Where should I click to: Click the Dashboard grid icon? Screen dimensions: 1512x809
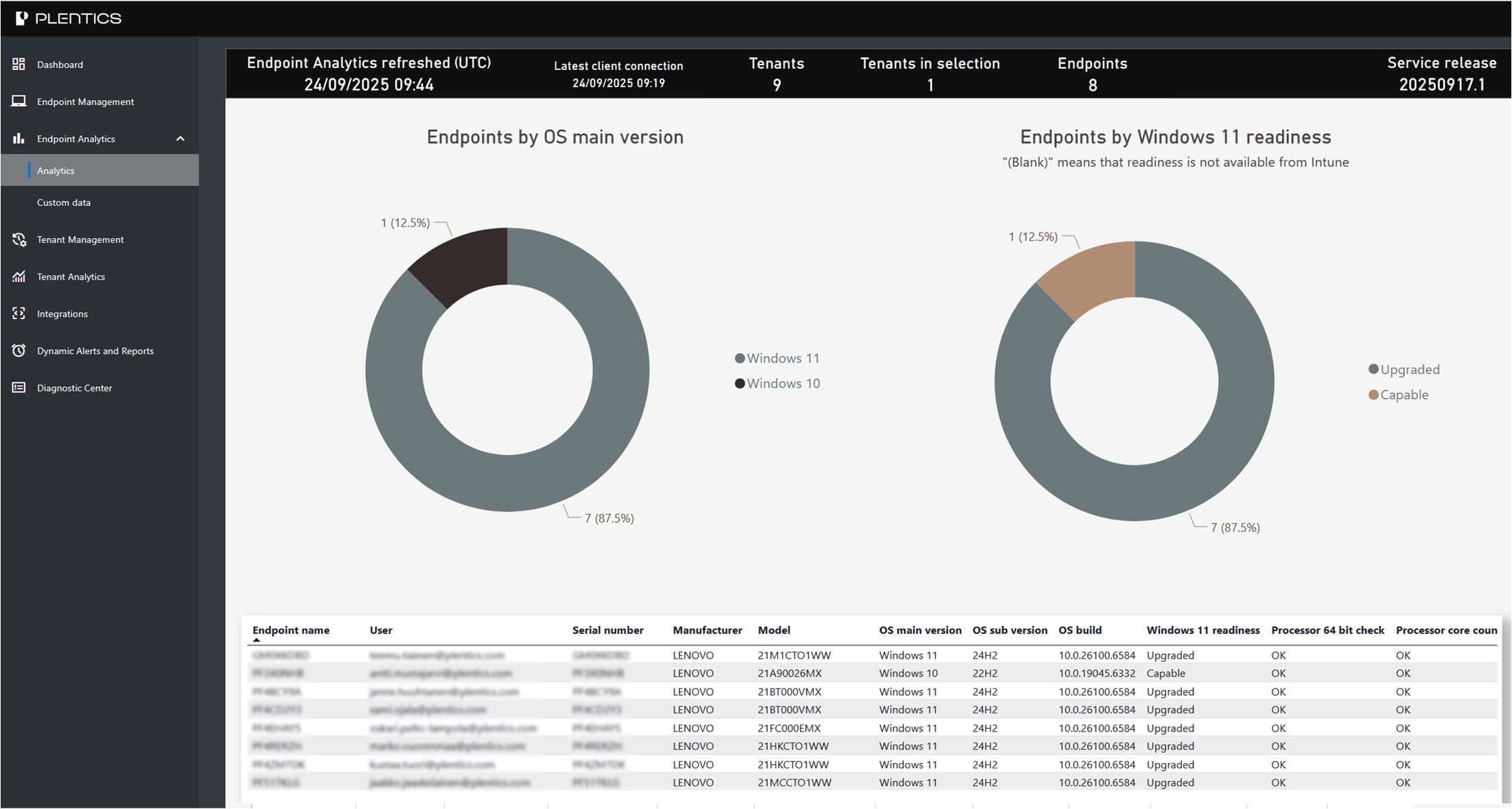pos(19,64)
